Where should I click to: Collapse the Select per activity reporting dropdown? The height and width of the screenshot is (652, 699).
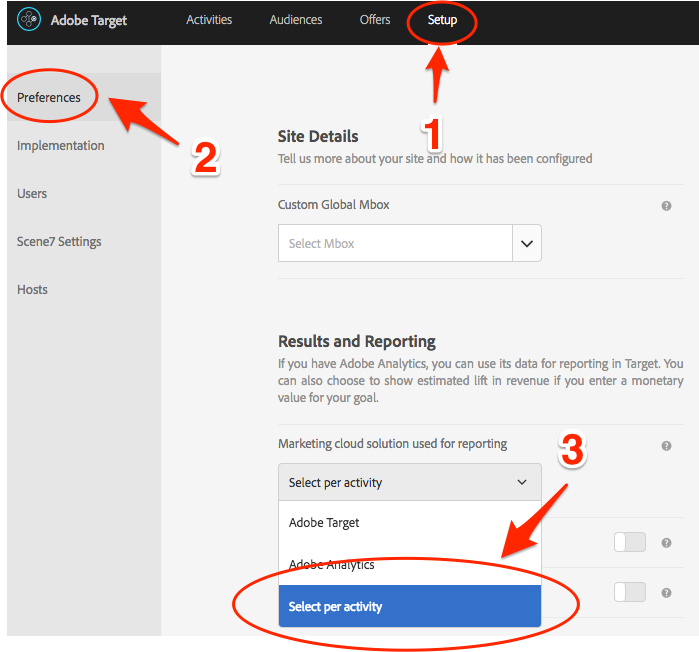[x=410, y=482]
